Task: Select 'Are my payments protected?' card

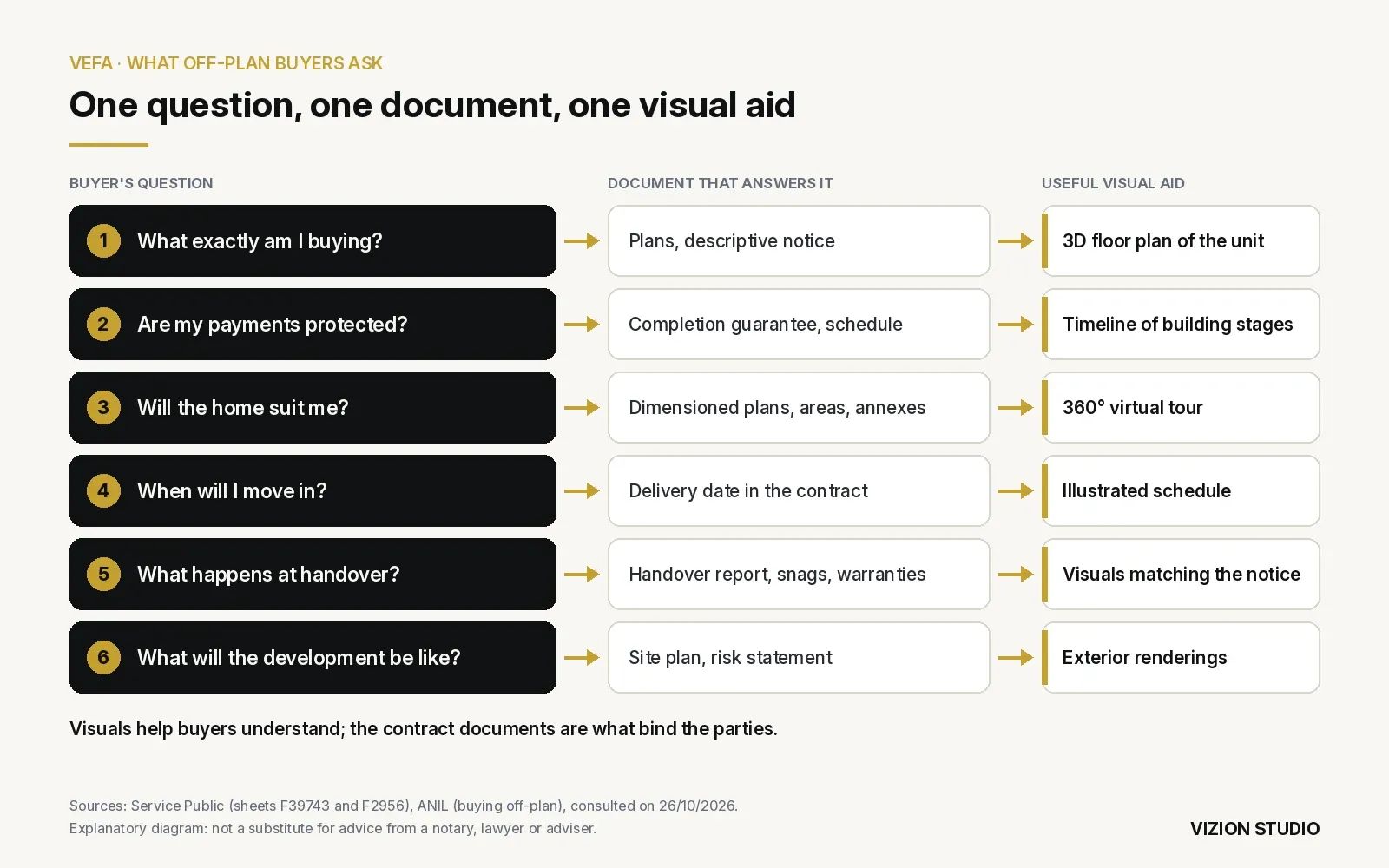Action: pos(313,324)
